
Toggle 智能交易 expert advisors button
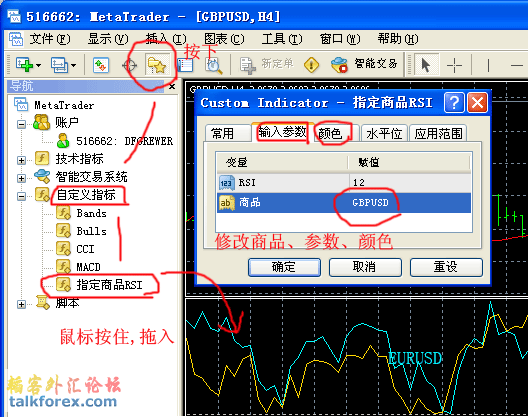pos(364,64)
